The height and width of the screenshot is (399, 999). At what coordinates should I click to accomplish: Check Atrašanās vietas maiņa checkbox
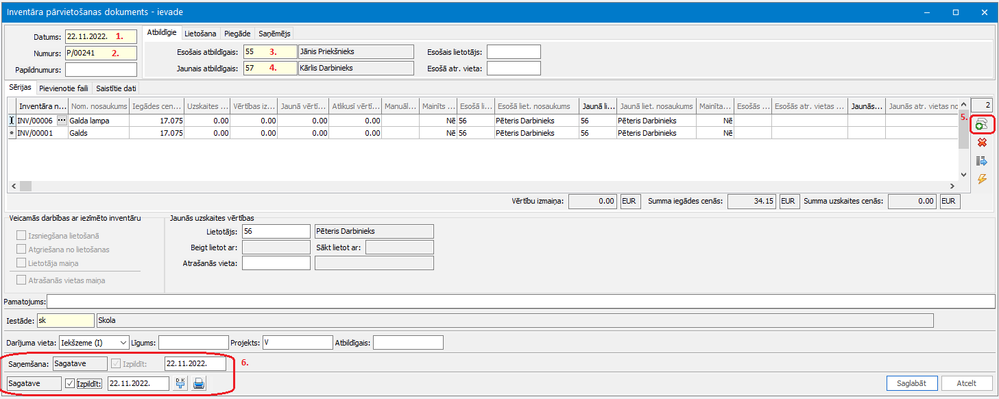tap(22, 280)
